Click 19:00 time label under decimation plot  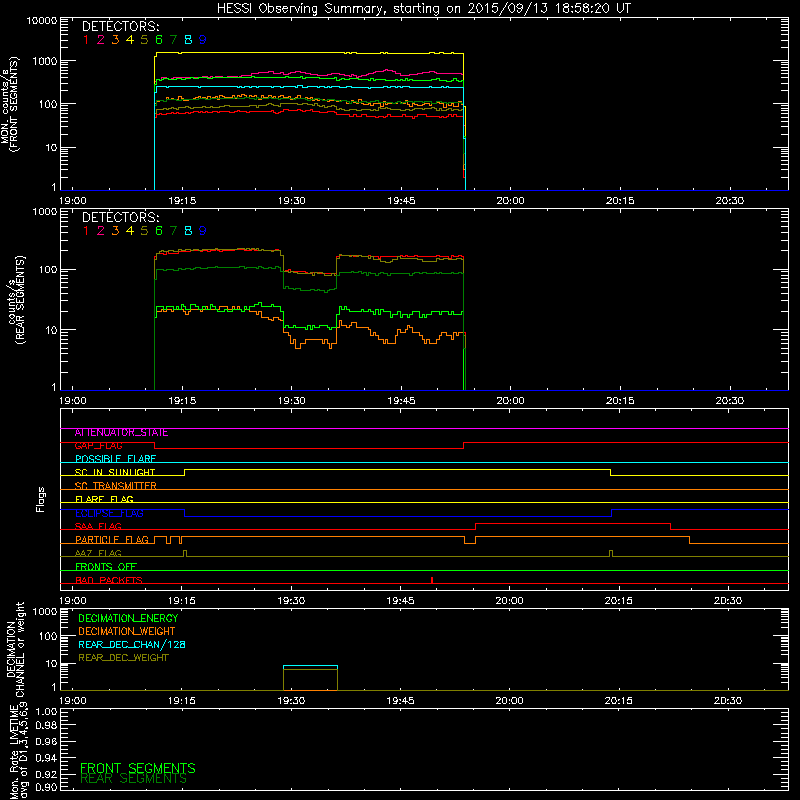(73, 701)
